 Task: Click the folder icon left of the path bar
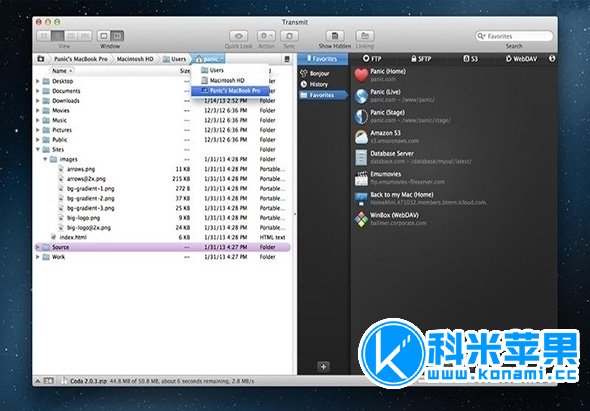pos(41,59)
